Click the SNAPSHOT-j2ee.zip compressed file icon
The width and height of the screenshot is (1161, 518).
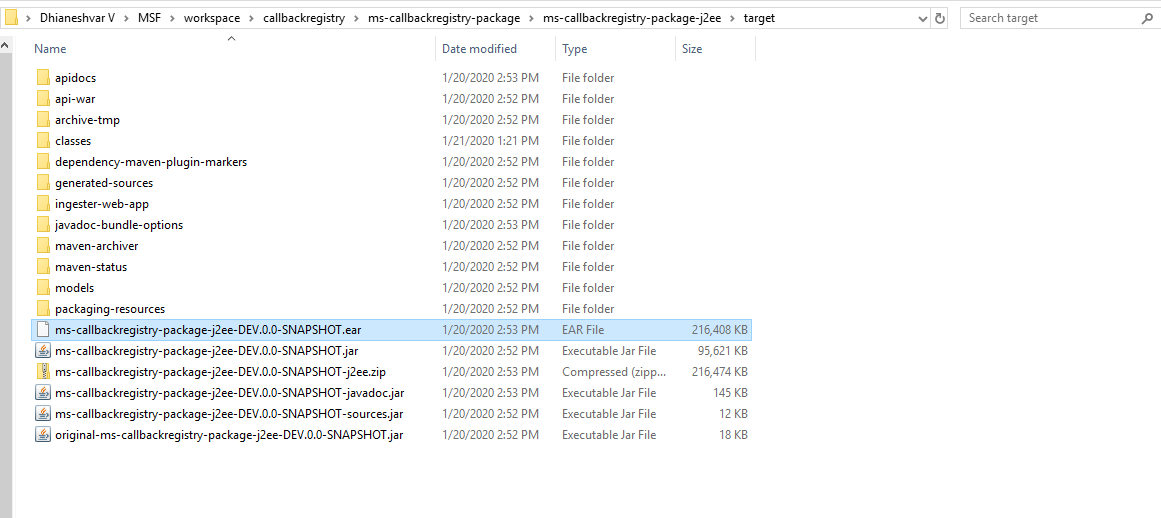click(x=43, y=372)
